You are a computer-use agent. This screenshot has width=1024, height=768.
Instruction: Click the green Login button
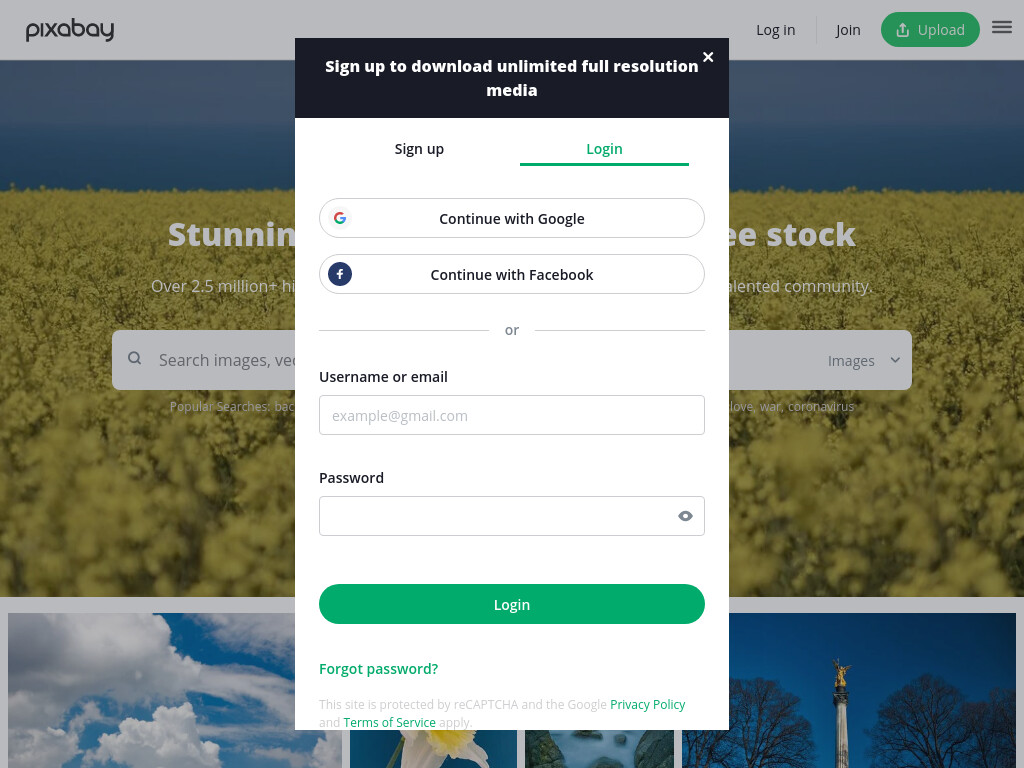click(x=511, y=604)
